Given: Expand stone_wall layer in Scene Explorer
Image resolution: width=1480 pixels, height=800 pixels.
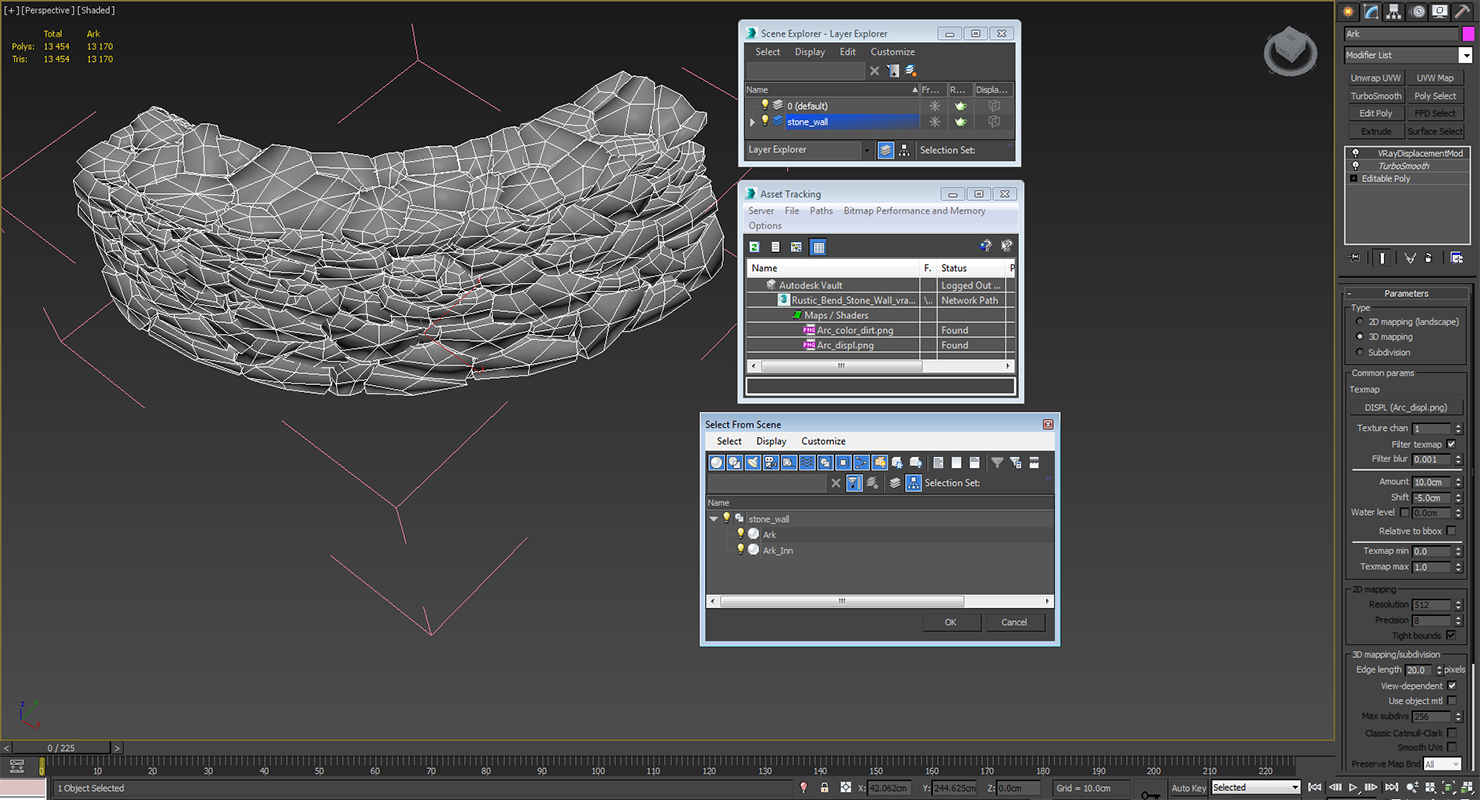Looking at the screenshot, I should coord(752,122).
